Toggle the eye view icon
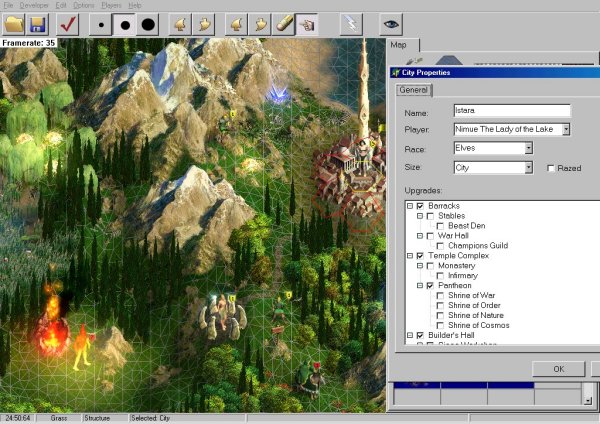Image resolution: width=600 pixels, height=424 pixels. (x=391, y=25)
